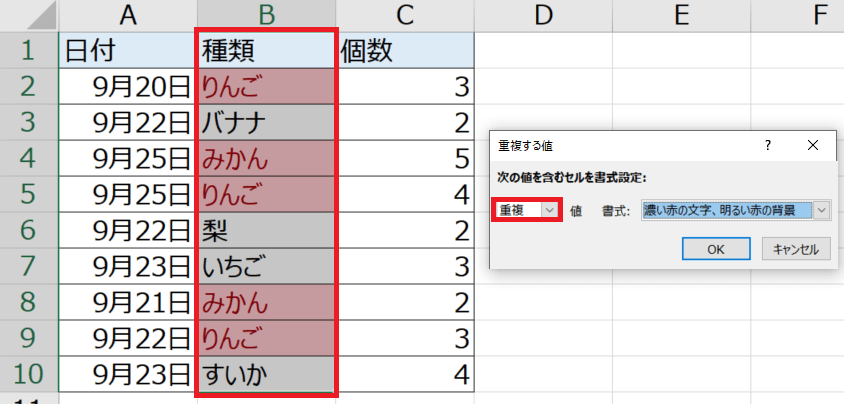This screenshot has height=404, width=844.
Task: Open the 重複 value type dropdown
Action: (x=549, y=210)
